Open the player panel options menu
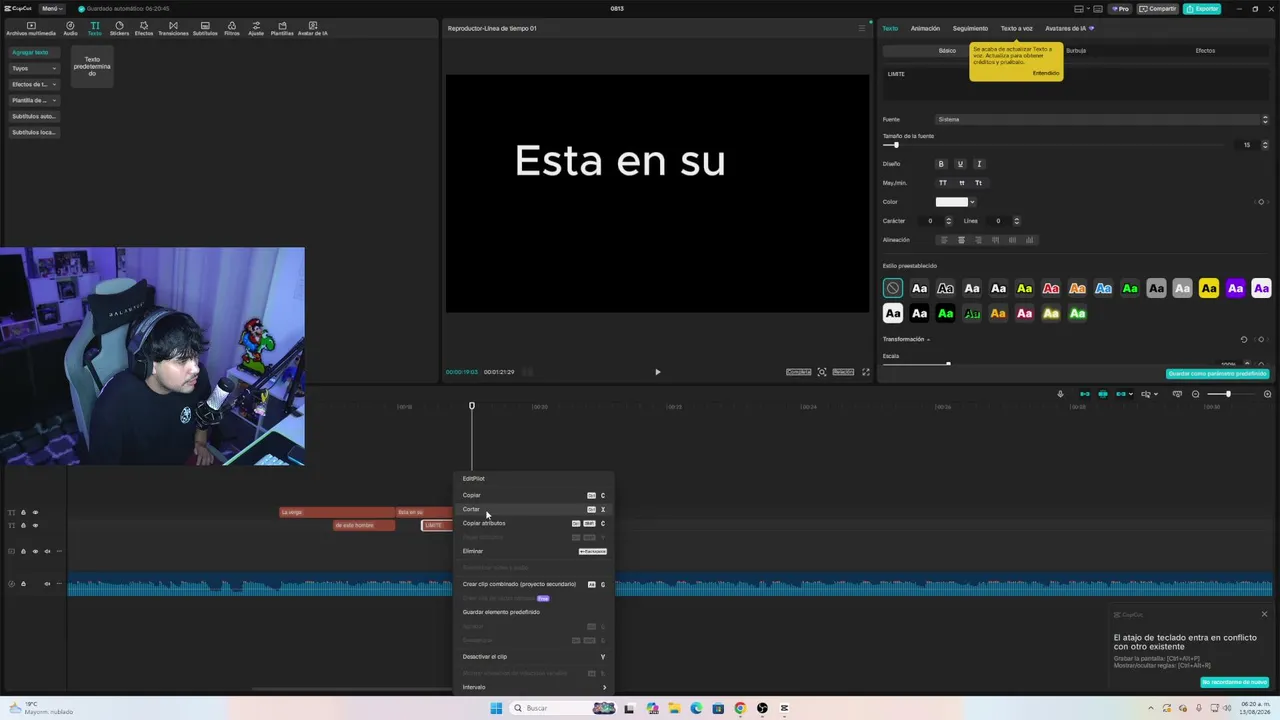Viewport: 1280px width, 720px height. click(x=862, y=28)
